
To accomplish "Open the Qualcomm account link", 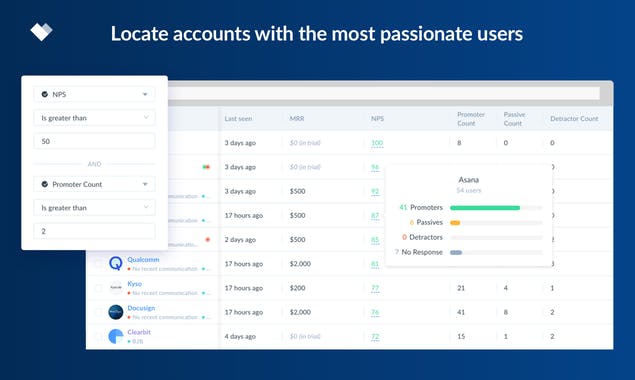I will tap(143, 259).
